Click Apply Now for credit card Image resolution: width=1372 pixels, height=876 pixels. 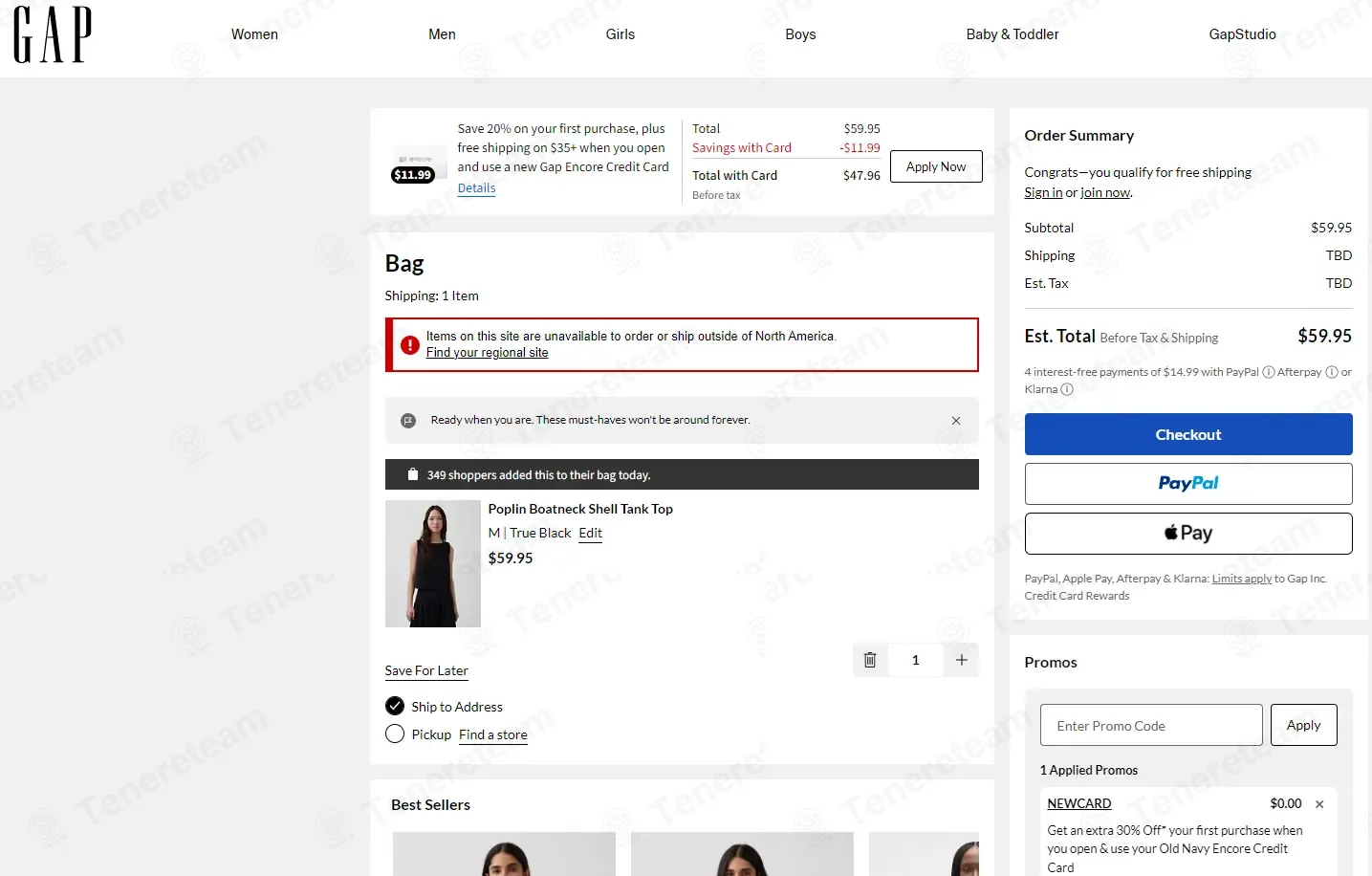pos(936,166)
